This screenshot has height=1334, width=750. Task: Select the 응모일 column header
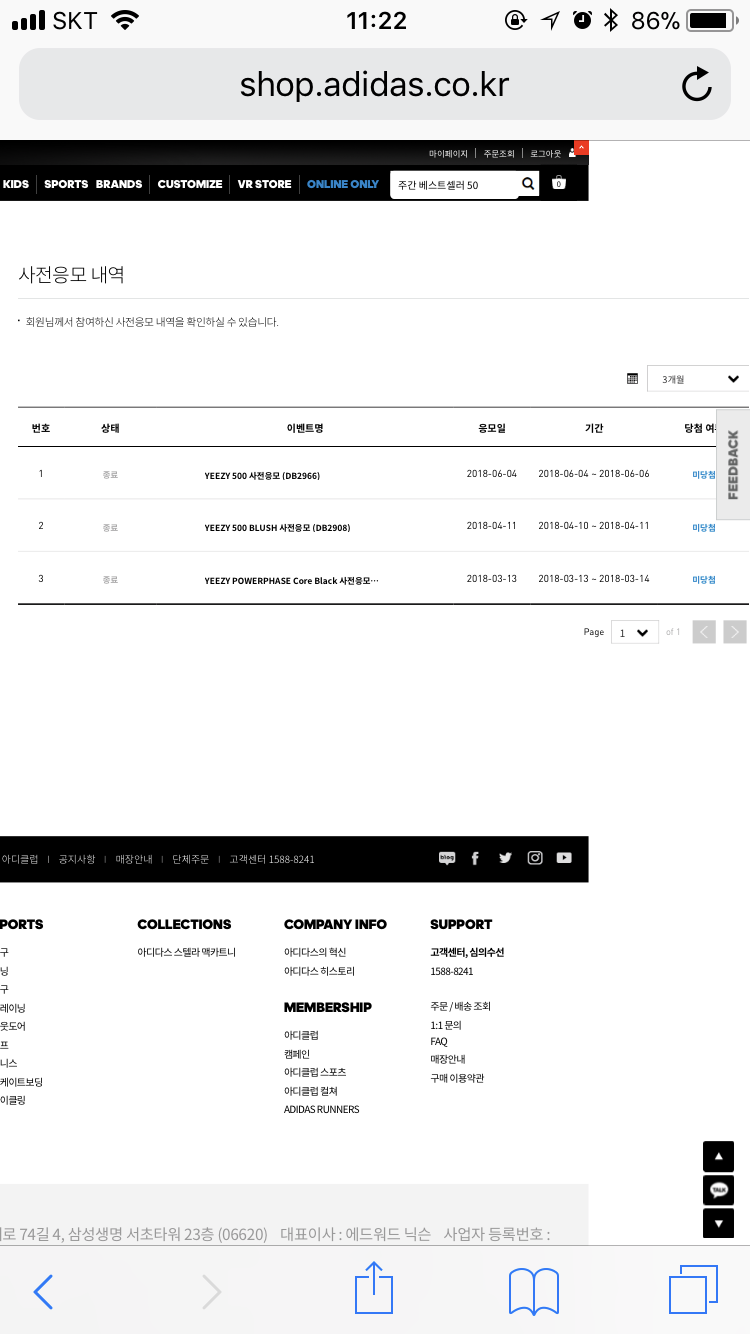click(492, 427)
